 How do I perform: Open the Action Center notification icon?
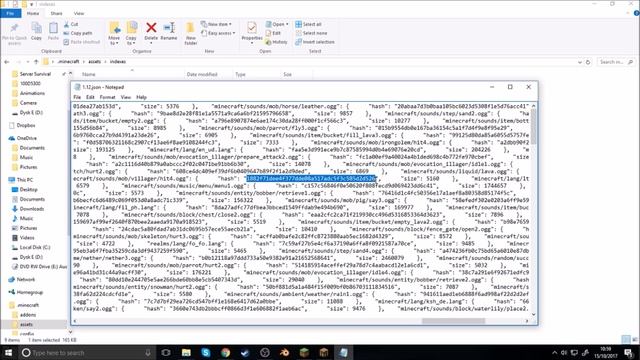pyautogui.click(x=629, y=353)
